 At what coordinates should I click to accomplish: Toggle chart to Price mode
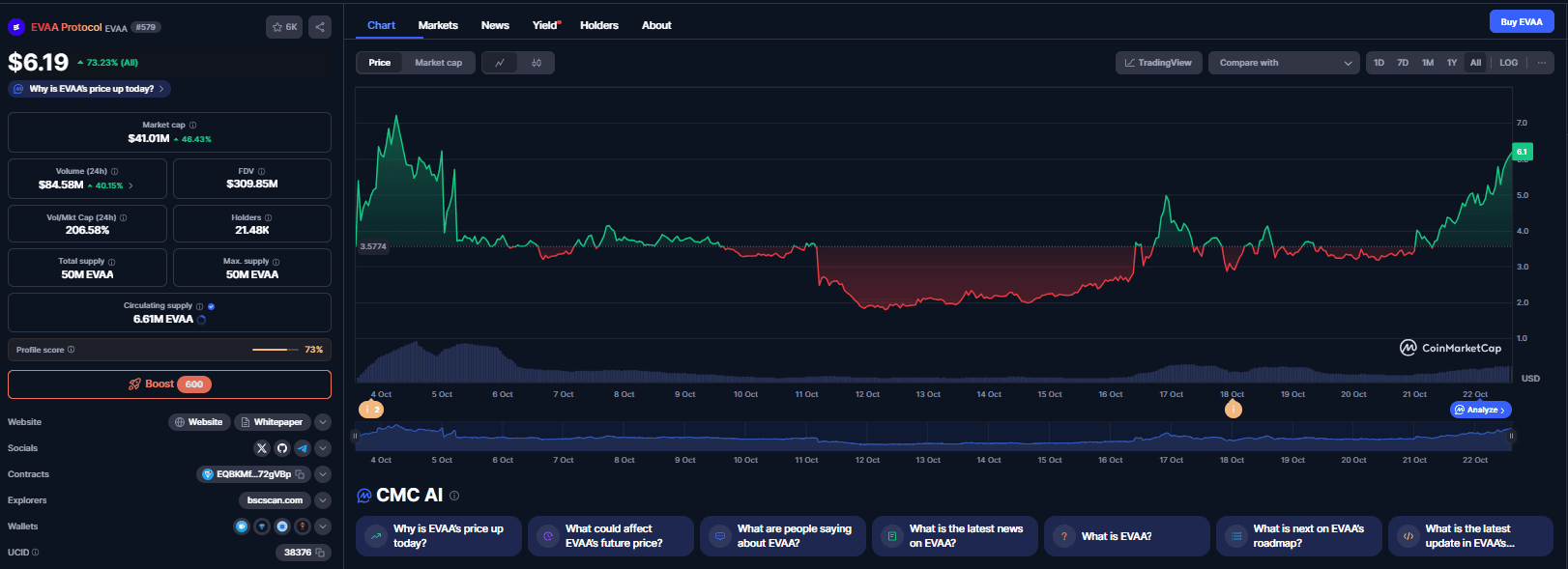coord(380,63)
